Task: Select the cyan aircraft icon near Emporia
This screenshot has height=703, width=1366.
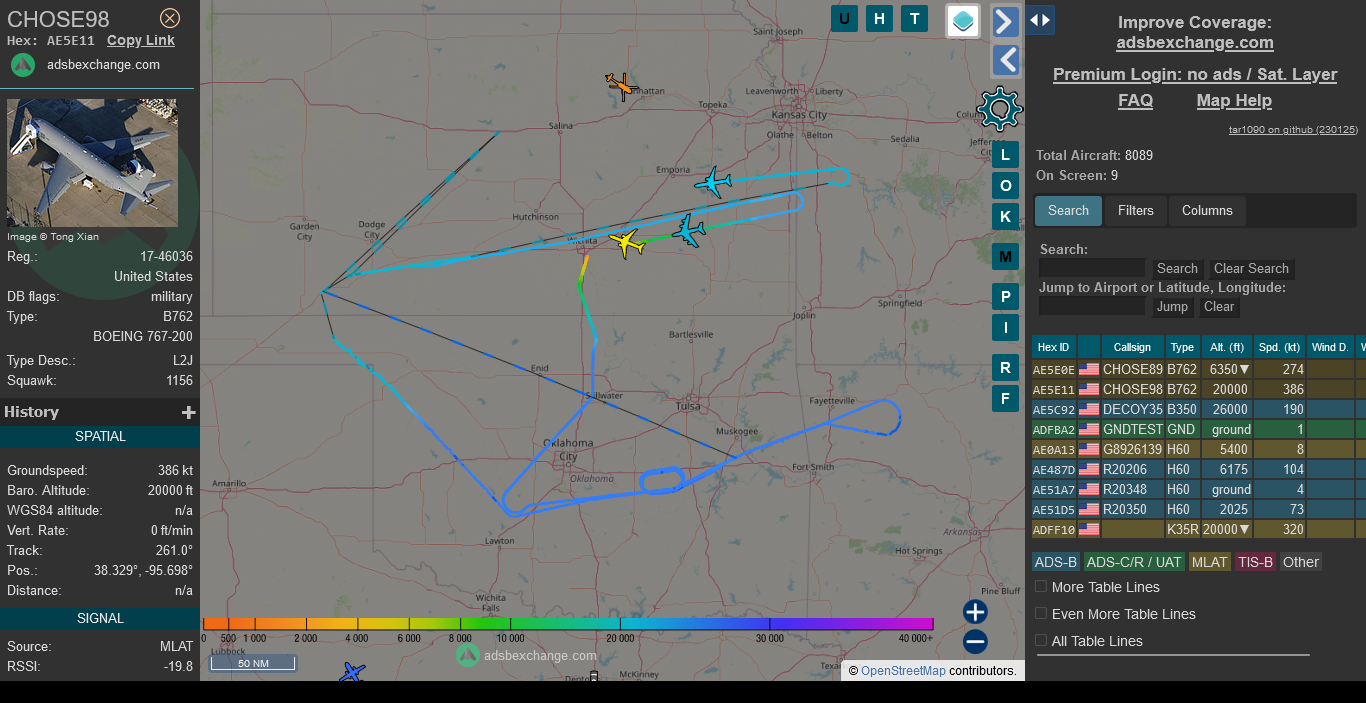Action: (x=713, y=183)
